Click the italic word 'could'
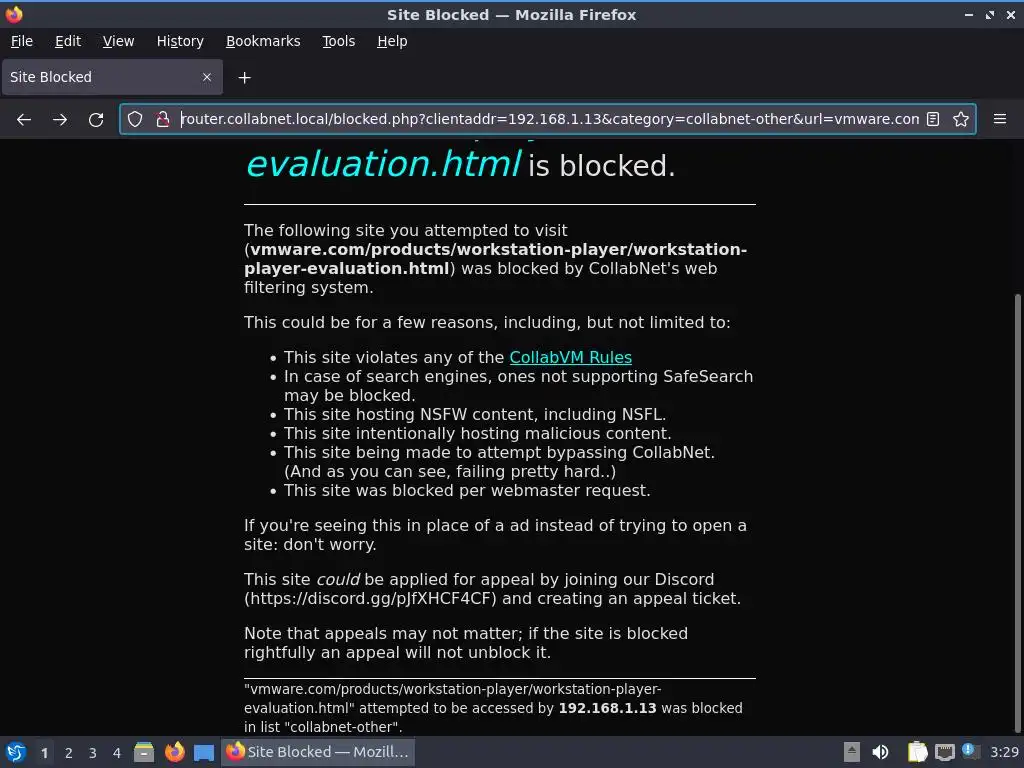This screenshot has height=768, width=1024. tap(338, 579)
